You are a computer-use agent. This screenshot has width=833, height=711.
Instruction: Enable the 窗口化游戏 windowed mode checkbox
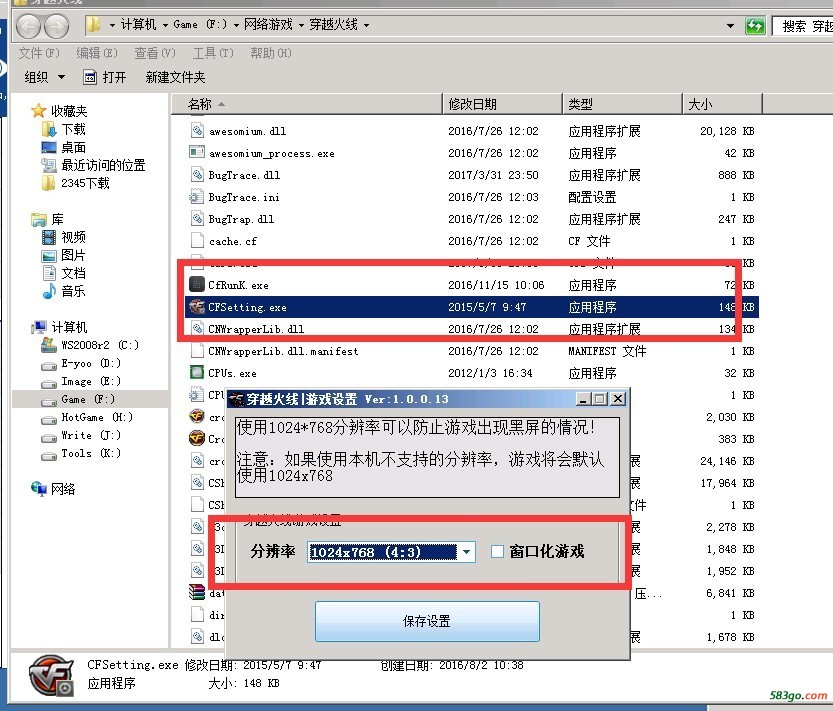tap(497, 552)
